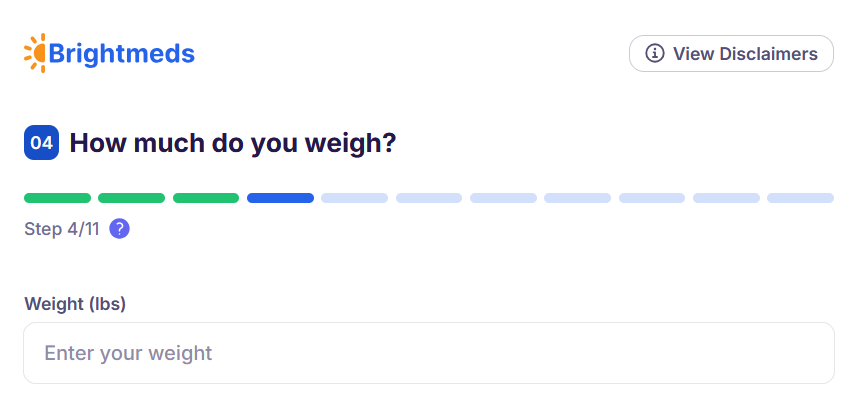Select the first green progress segment
The image size is (855, 406).
click(57, 198)
